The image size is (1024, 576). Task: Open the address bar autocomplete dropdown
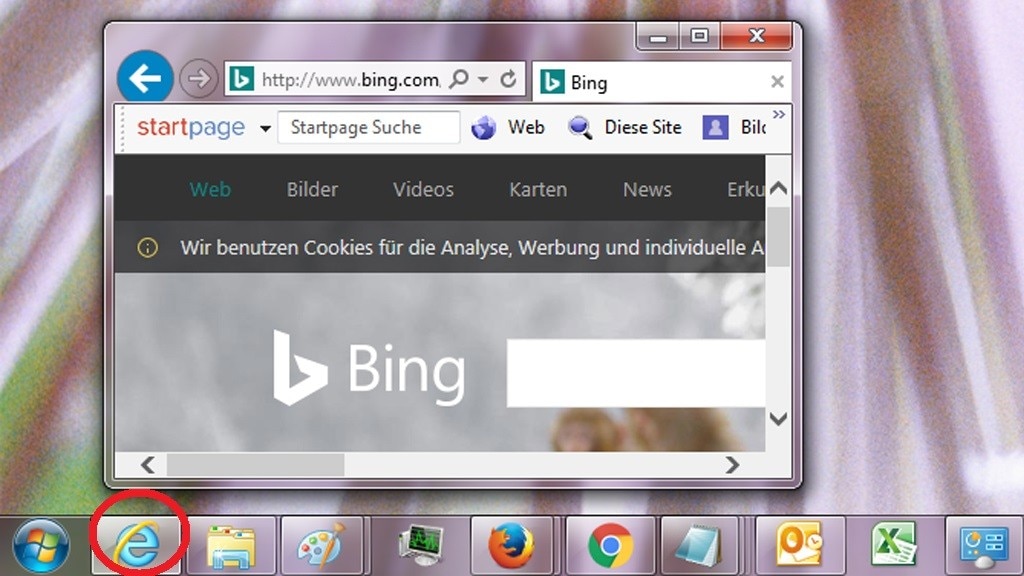coord(483,79)
